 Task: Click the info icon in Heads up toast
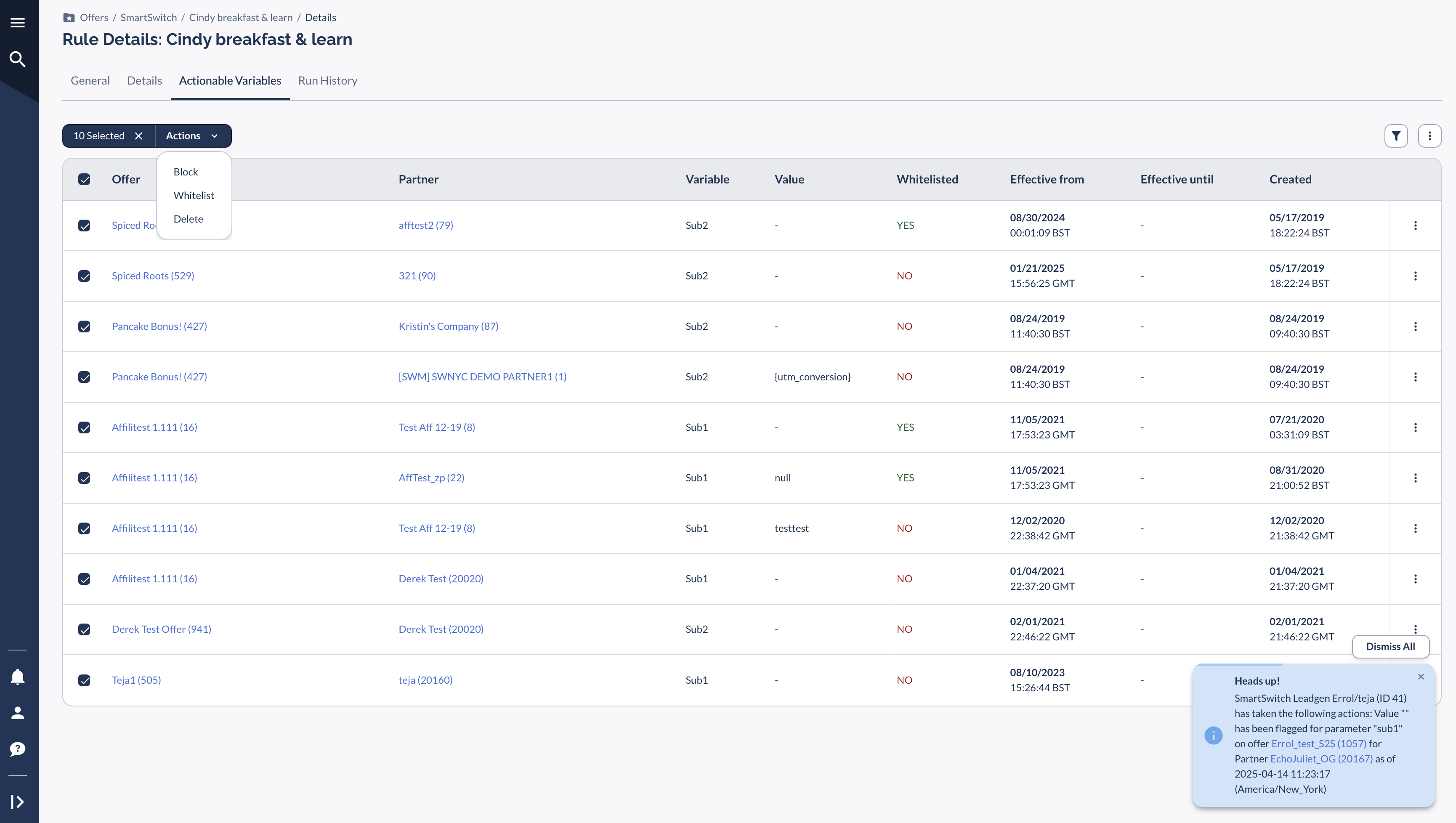[x=1213, y=735]
